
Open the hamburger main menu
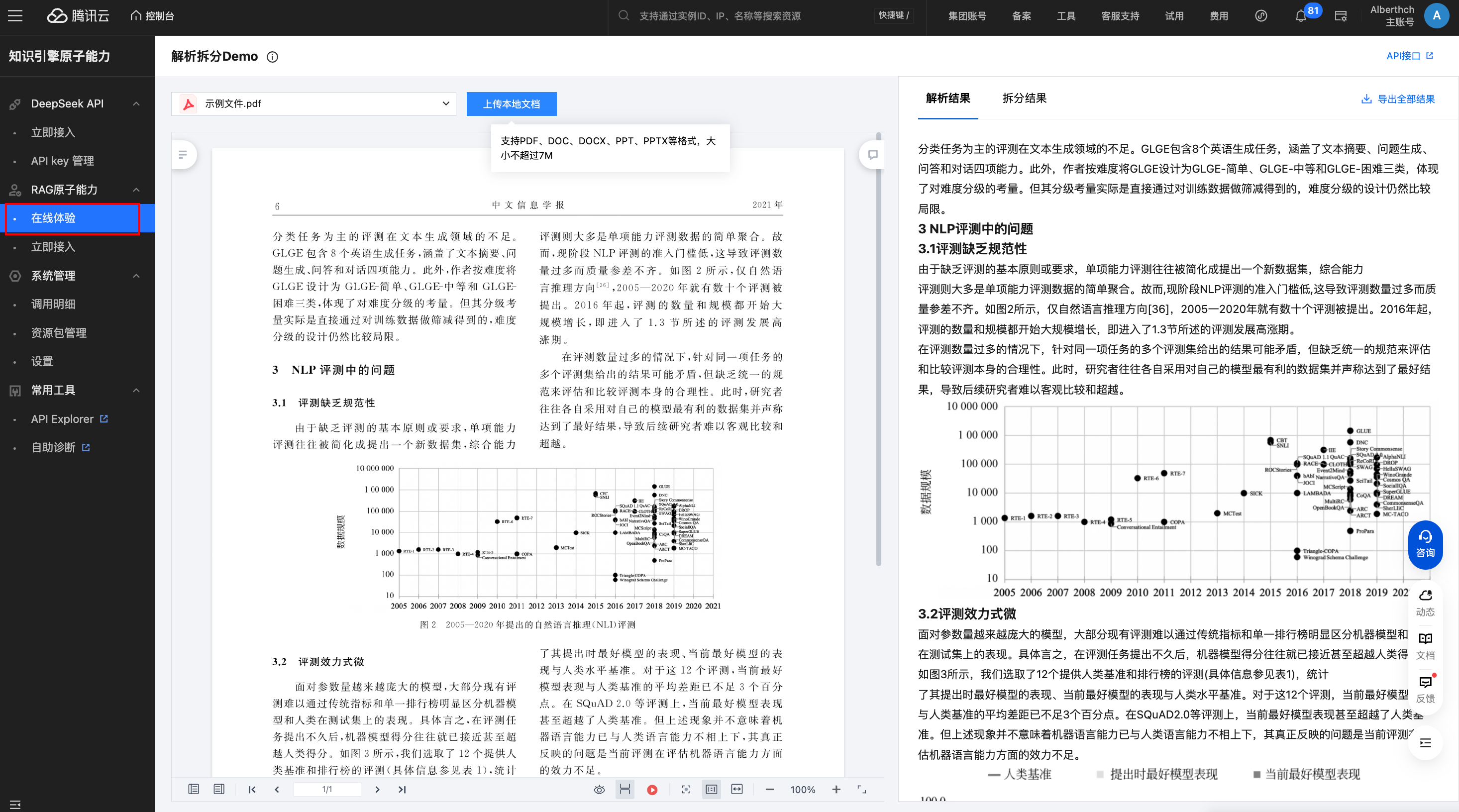point(15,16)
